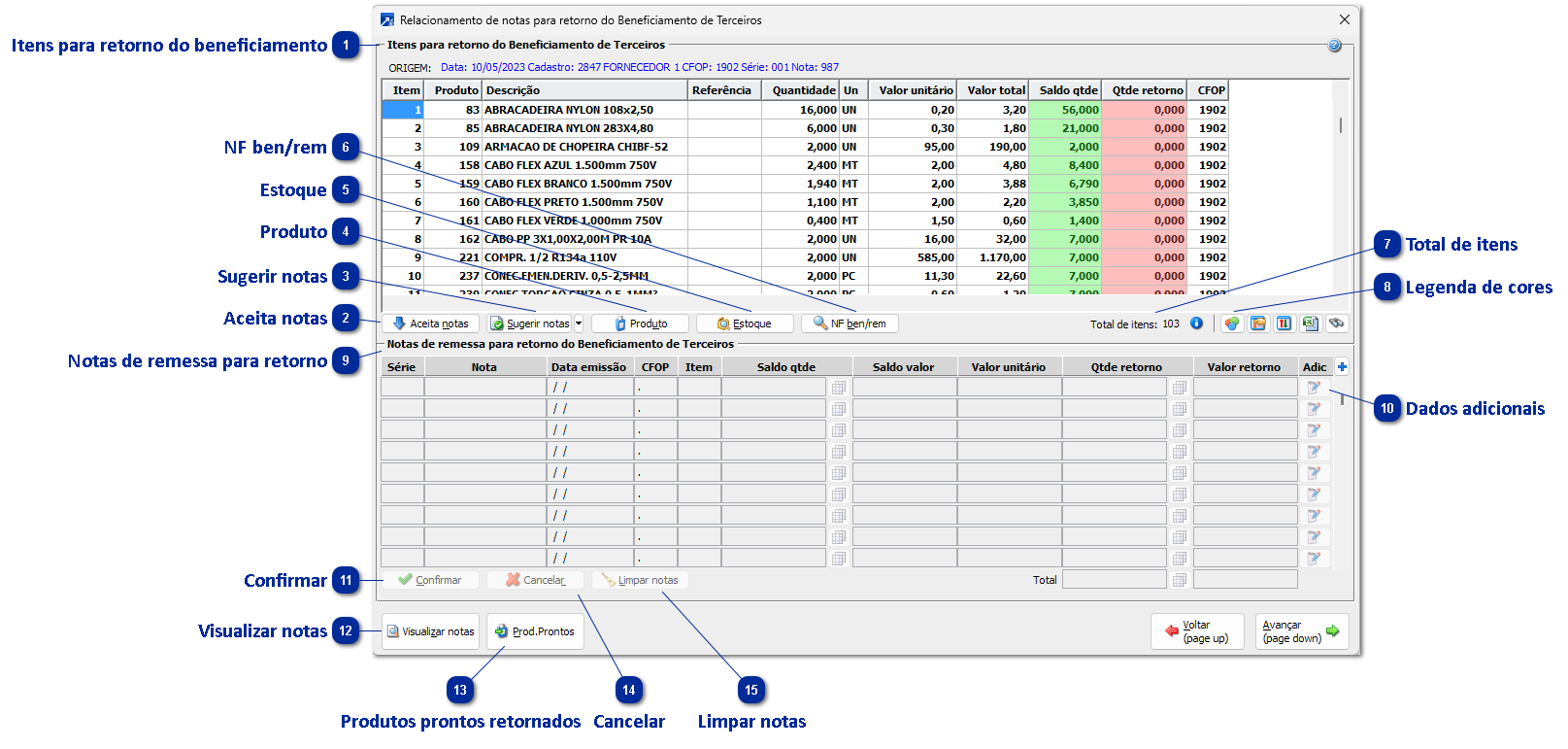The height and width of the screenshot is (749, 1568).
Task: Open the color legend icon
Action: [1231, 323]
